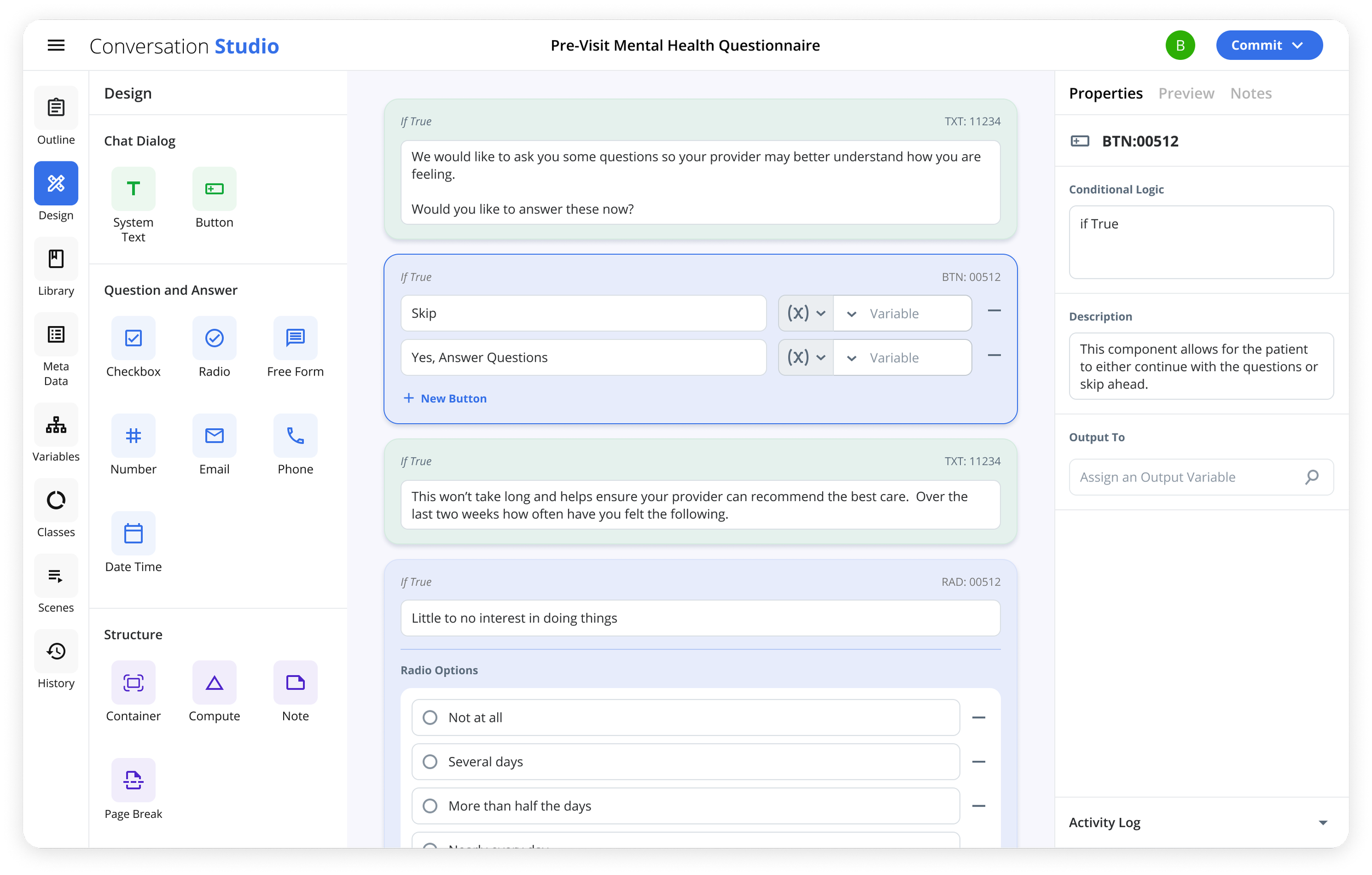
Task: Select 'More than half the days' radio
Action: point(430,805)
